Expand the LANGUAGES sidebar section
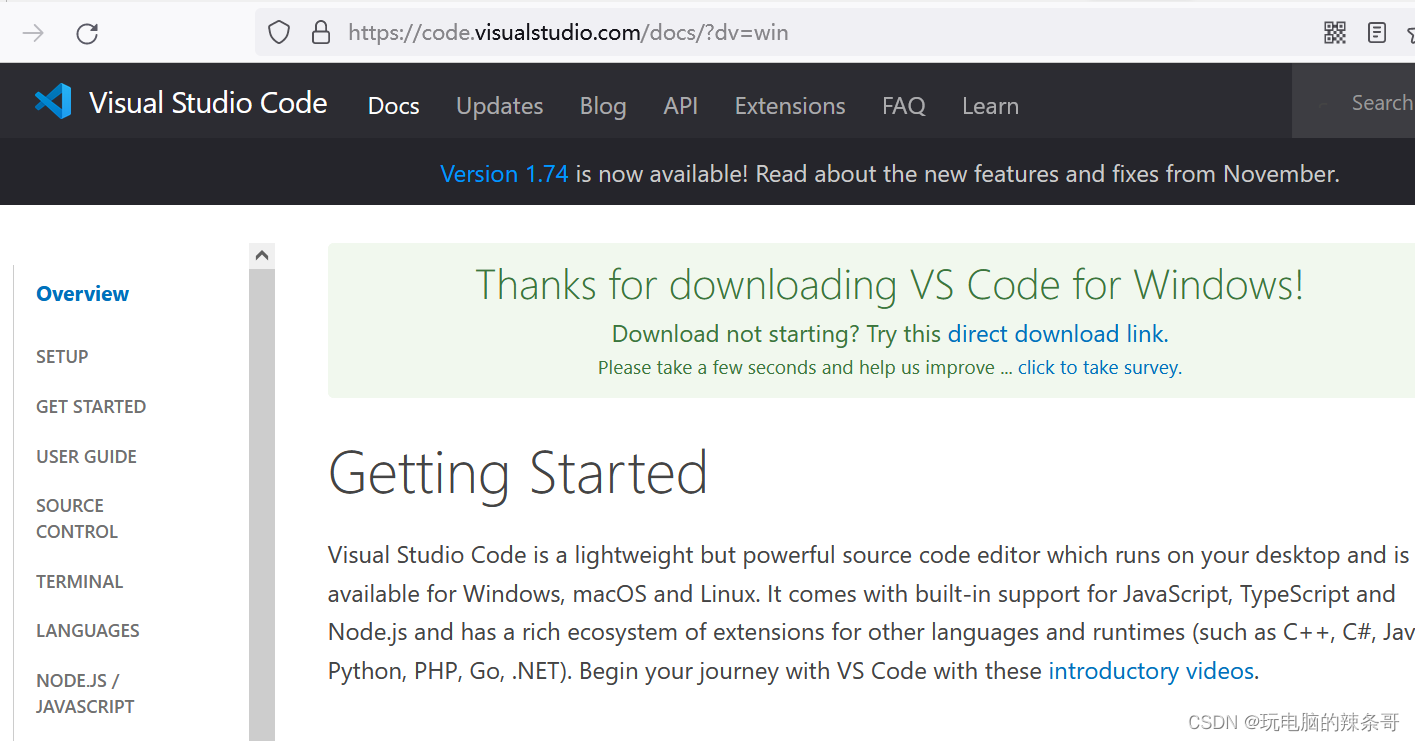Viewport: 1415px width, 741px height. coord(88,631)
